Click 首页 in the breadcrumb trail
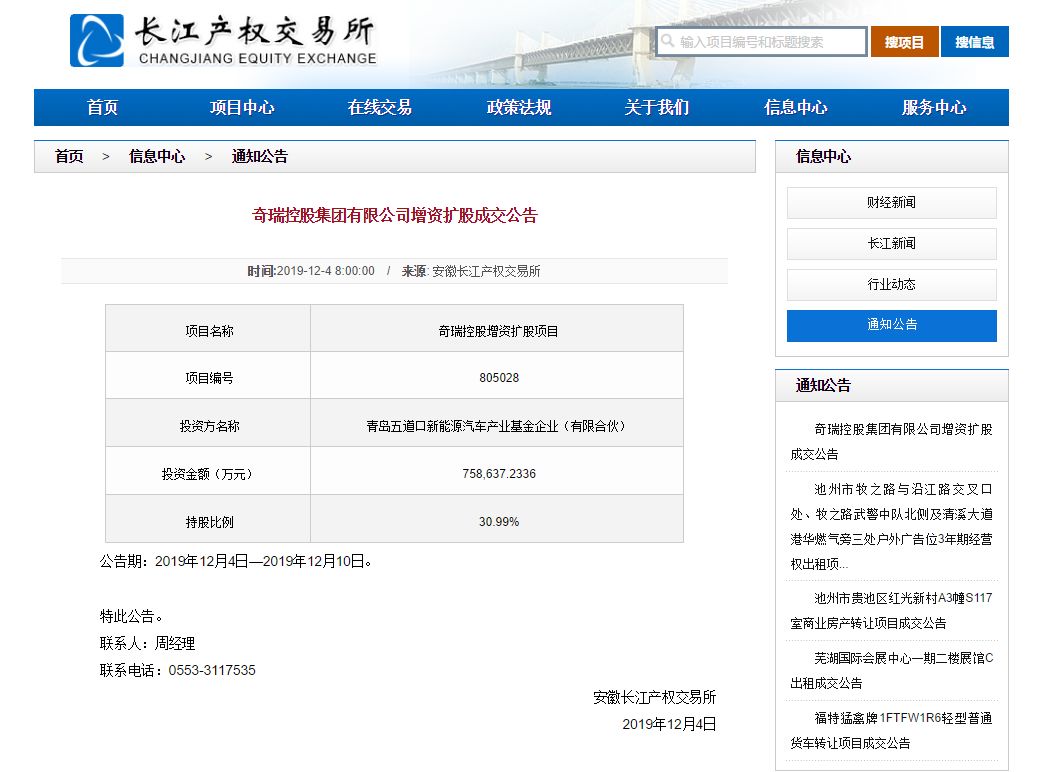 click(69, 157)
